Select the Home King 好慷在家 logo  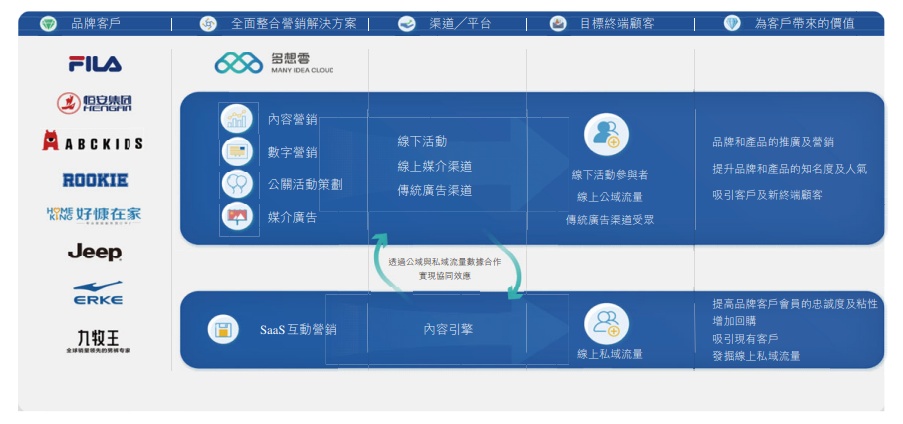tap(93, 214)
